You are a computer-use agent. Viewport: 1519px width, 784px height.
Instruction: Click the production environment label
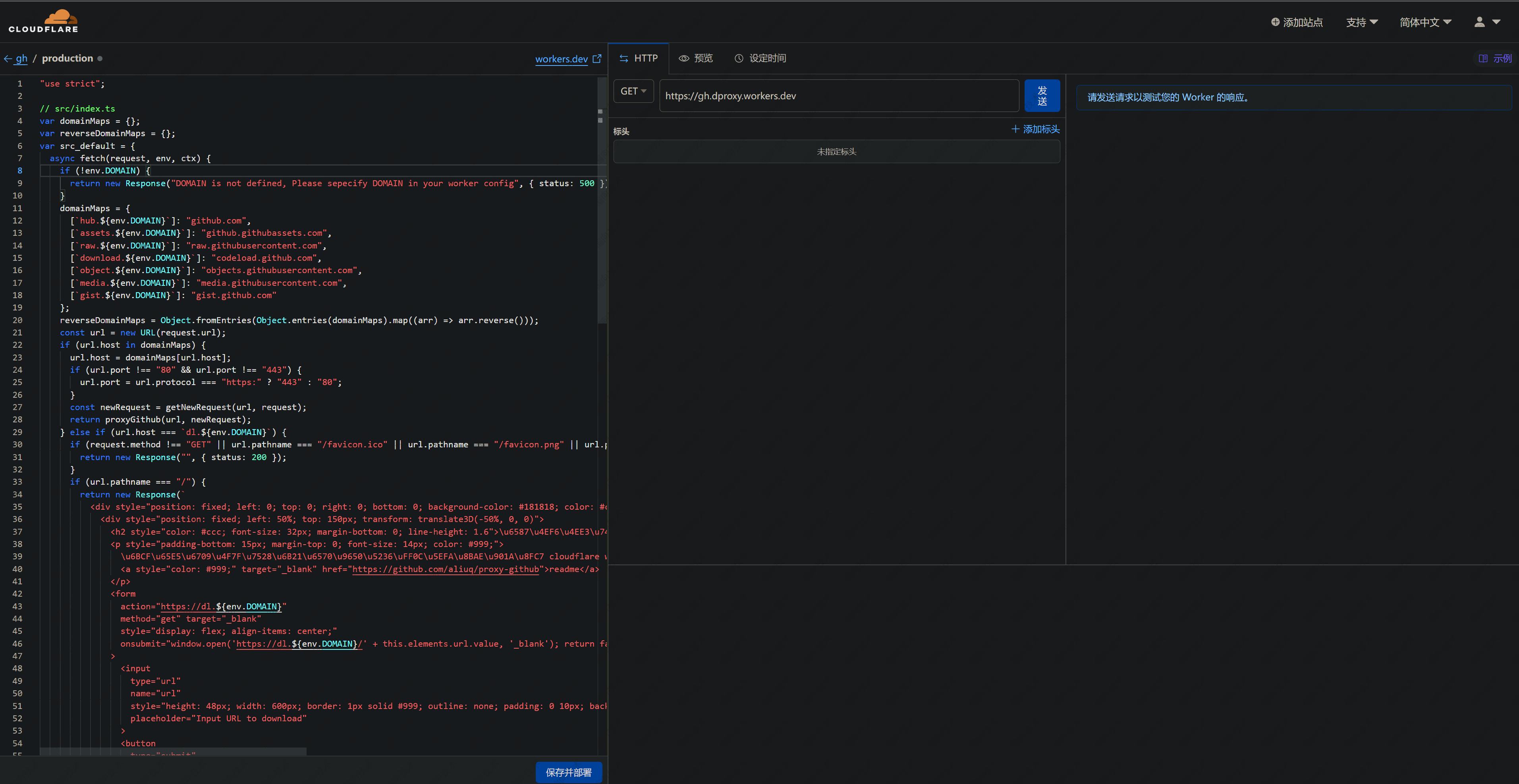click(x=67, y=58)
